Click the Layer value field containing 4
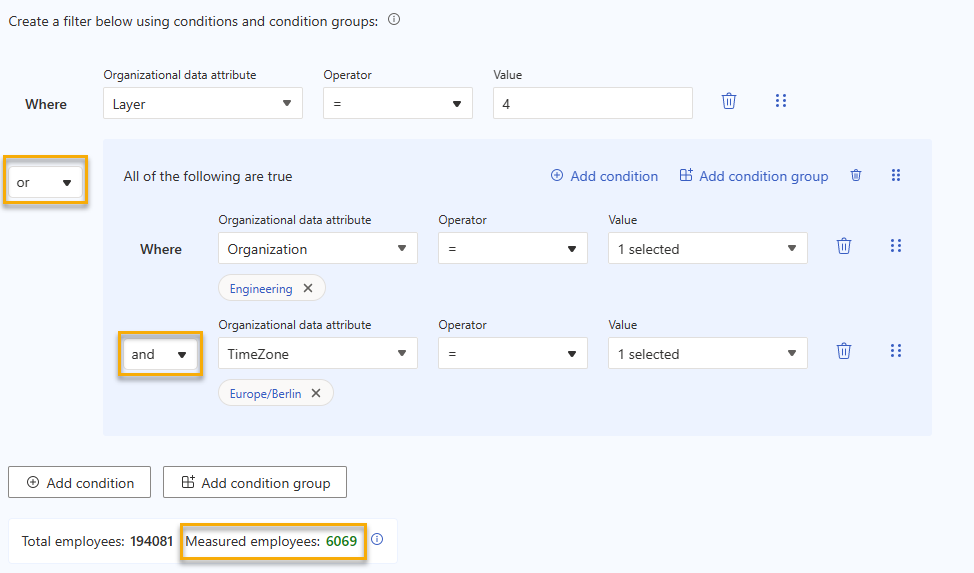This screenshot has height=573, width=974. (593, 103)
